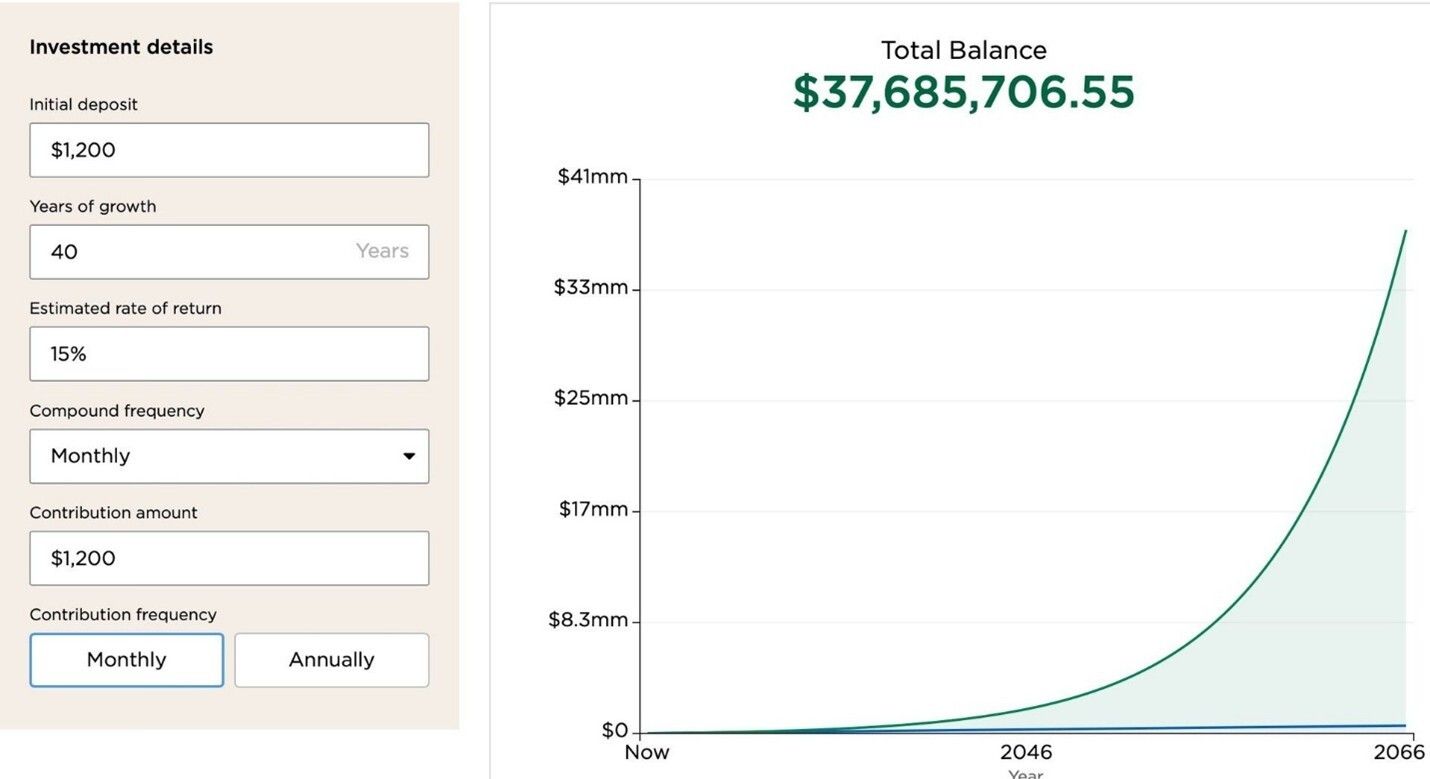Click the Now label on x-axis
The image size is (1430, 779).
[x=647, y=752]
